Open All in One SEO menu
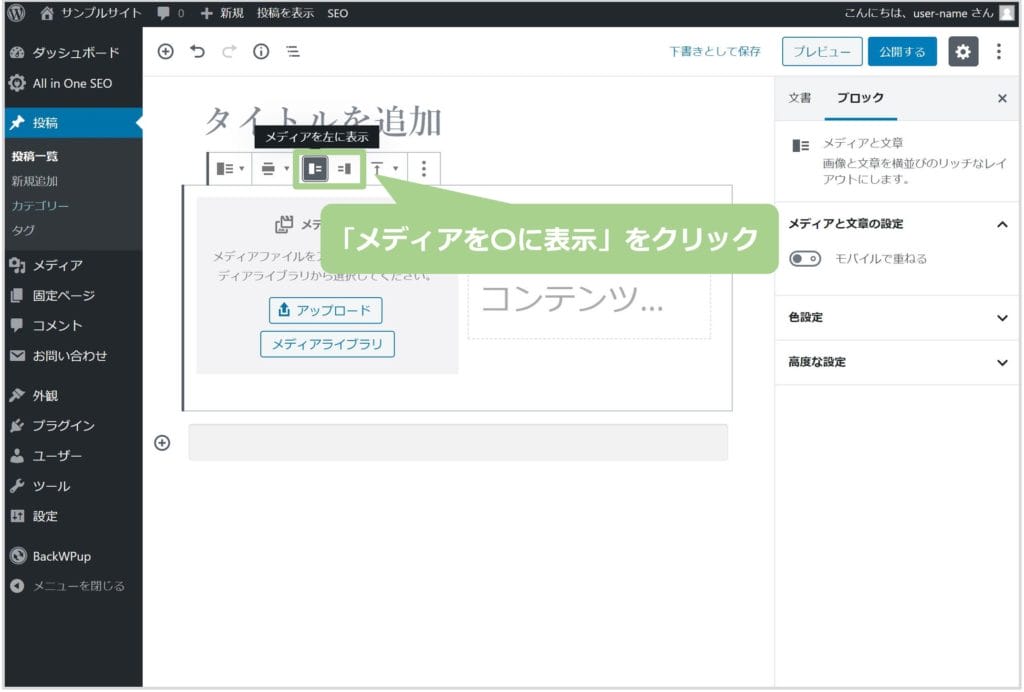 coord(73,84)
